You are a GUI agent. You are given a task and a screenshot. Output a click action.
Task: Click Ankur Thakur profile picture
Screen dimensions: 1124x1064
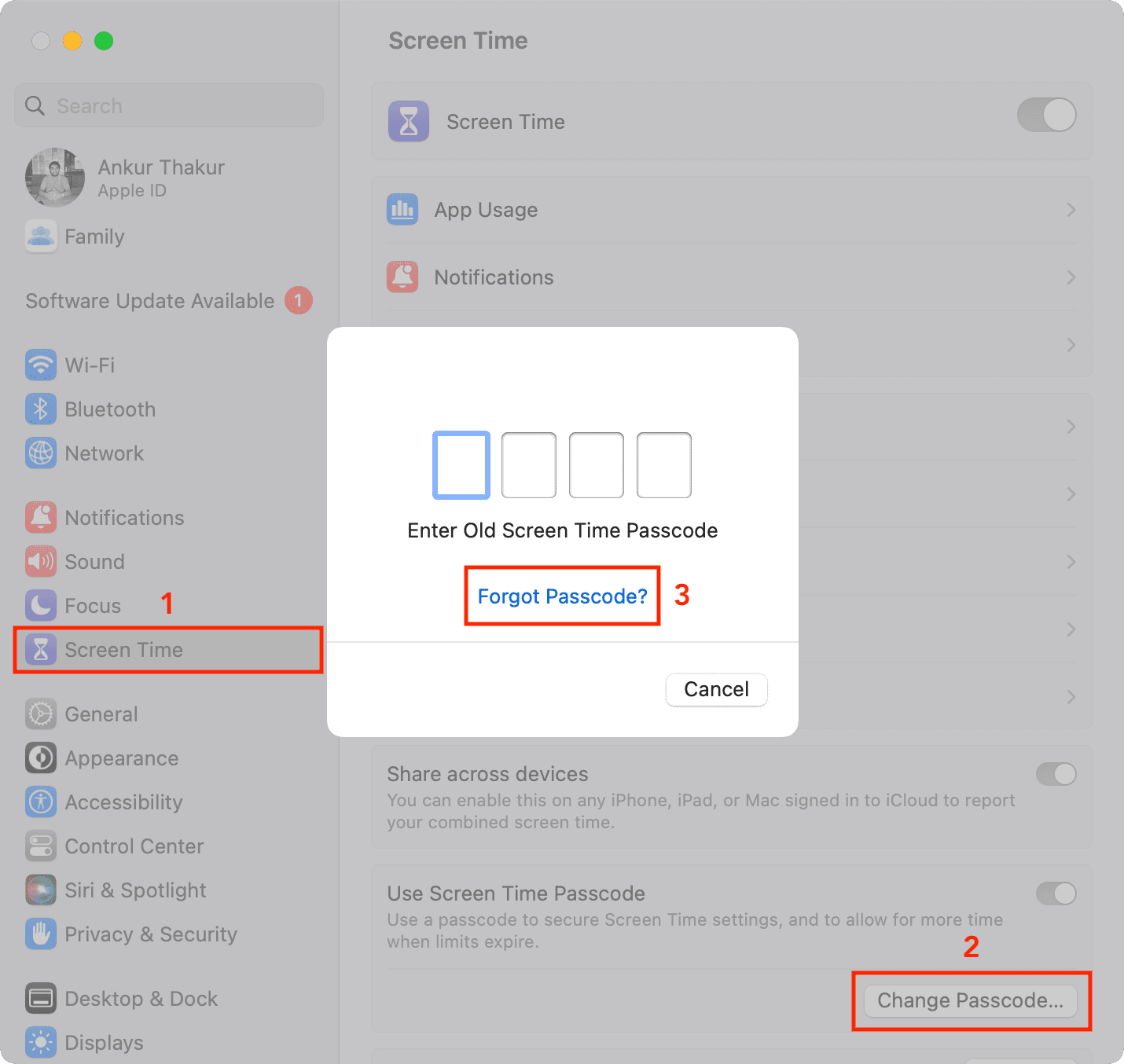click(55, 178)
